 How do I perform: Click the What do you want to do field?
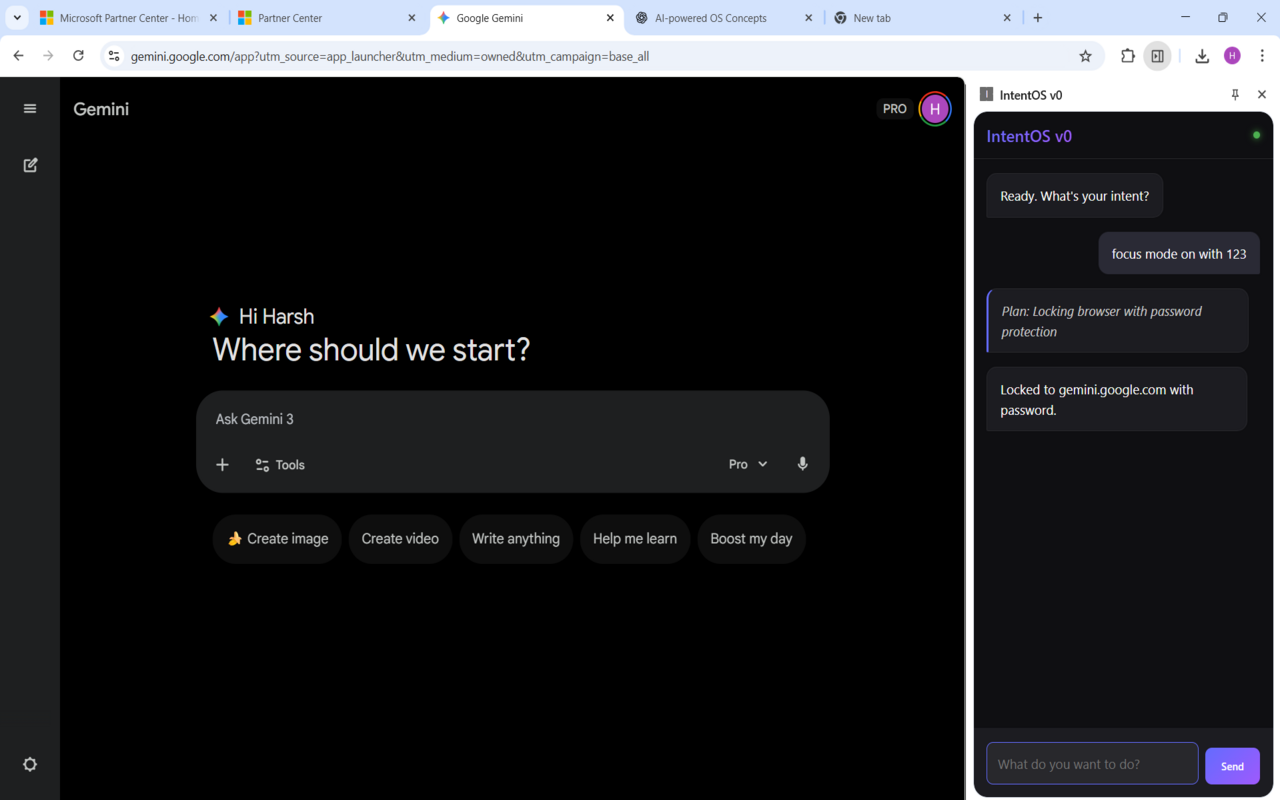pos(1092,764)
